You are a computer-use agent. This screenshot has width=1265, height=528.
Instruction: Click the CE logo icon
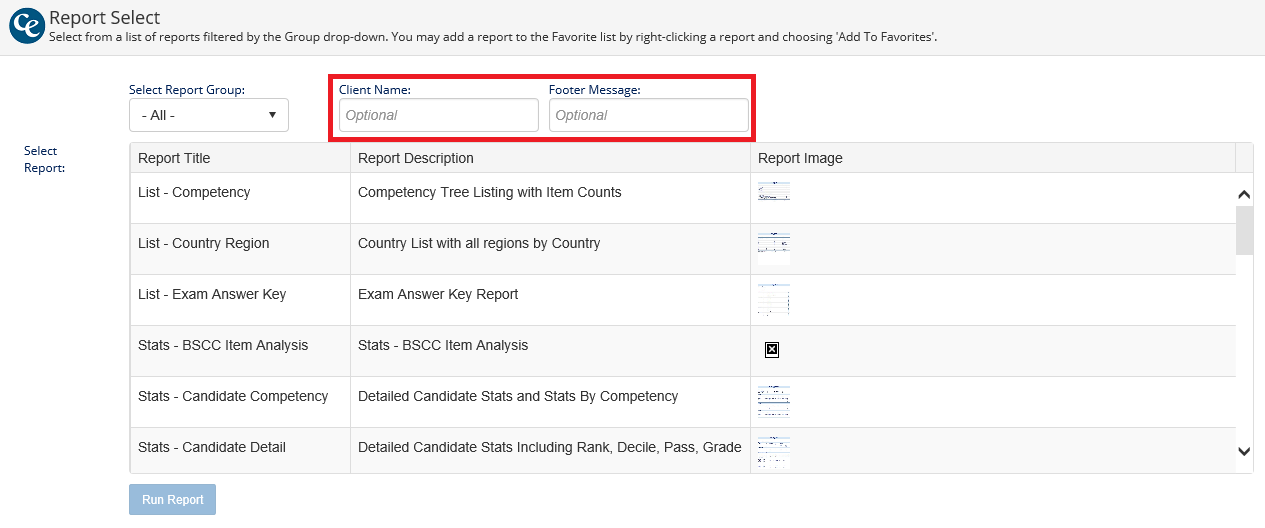pos(26,27)
